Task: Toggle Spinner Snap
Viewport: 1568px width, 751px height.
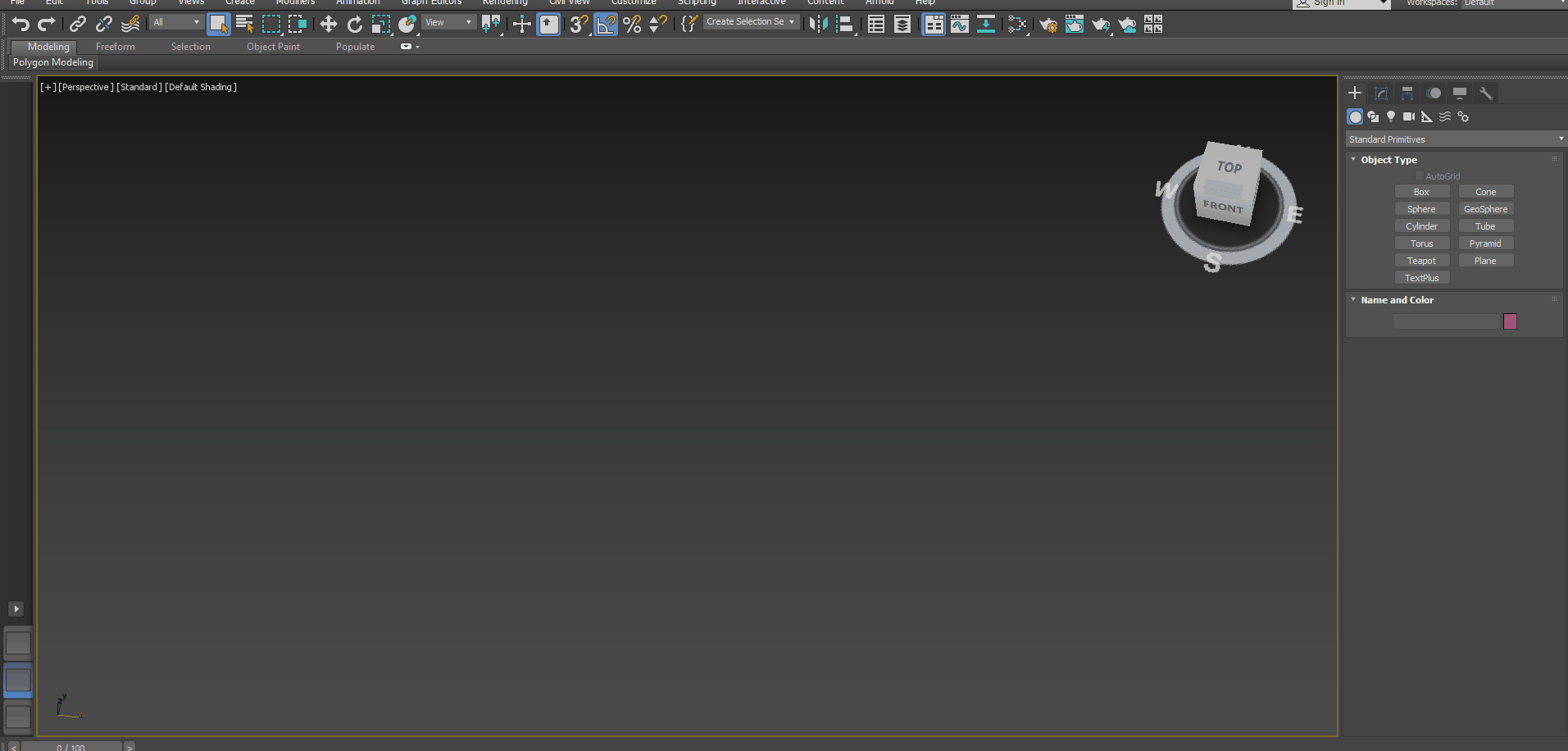Action: tap(658, 24)
